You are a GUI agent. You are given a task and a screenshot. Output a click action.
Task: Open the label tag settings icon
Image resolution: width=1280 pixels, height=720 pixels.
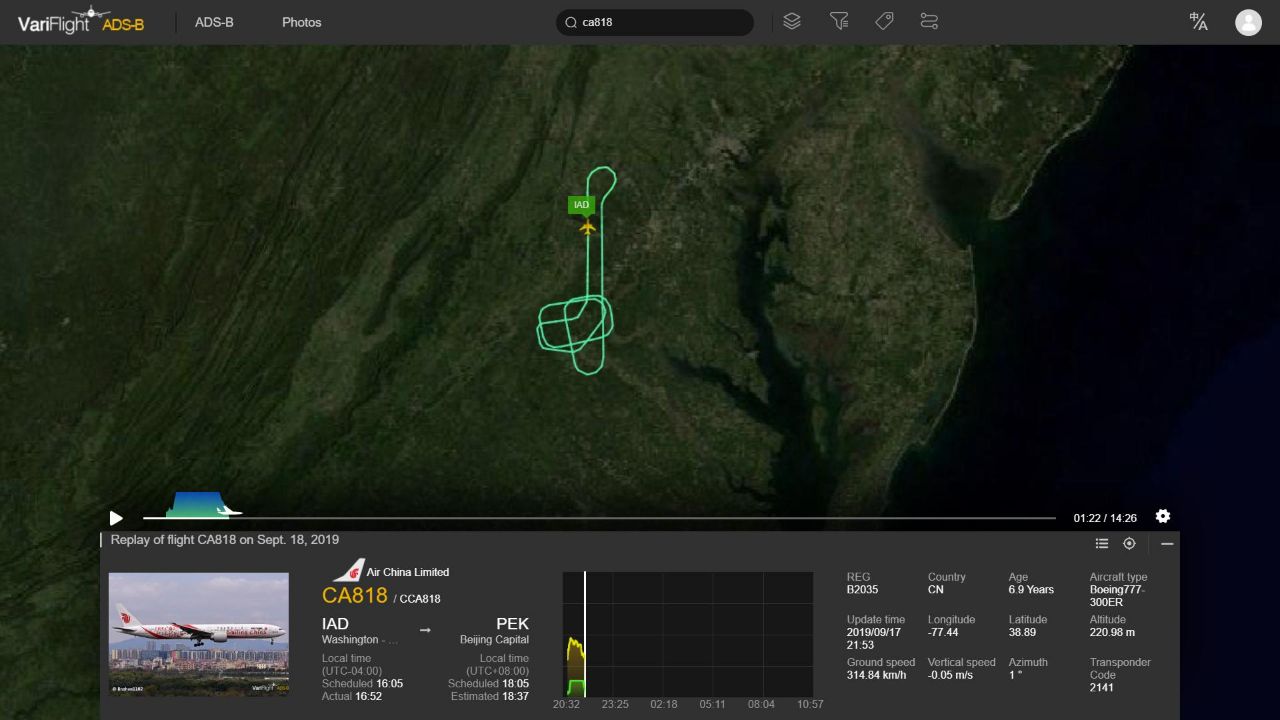click(x=884, y=21)
